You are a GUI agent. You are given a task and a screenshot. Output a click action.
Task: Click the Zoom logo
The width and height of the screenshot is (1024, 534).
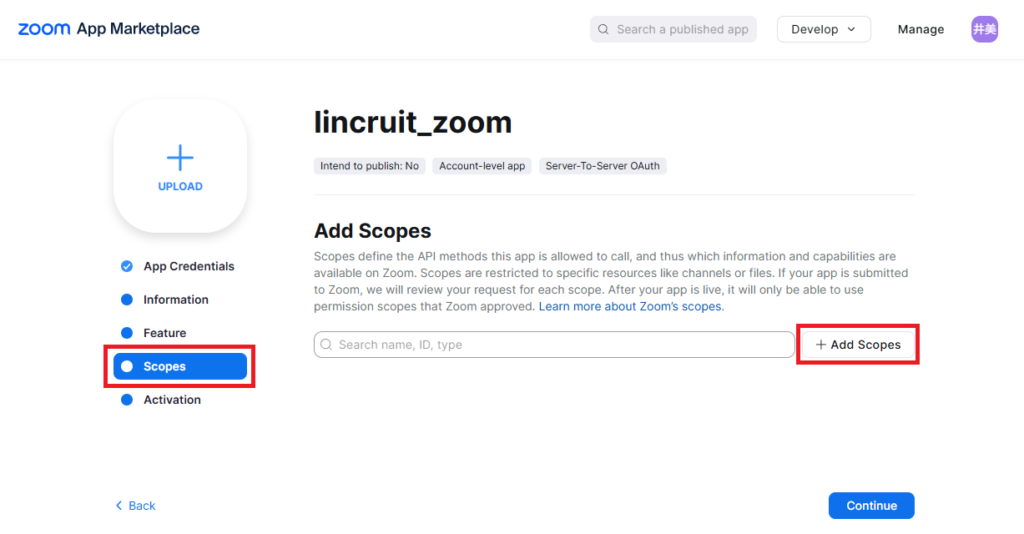click(44, 29)
